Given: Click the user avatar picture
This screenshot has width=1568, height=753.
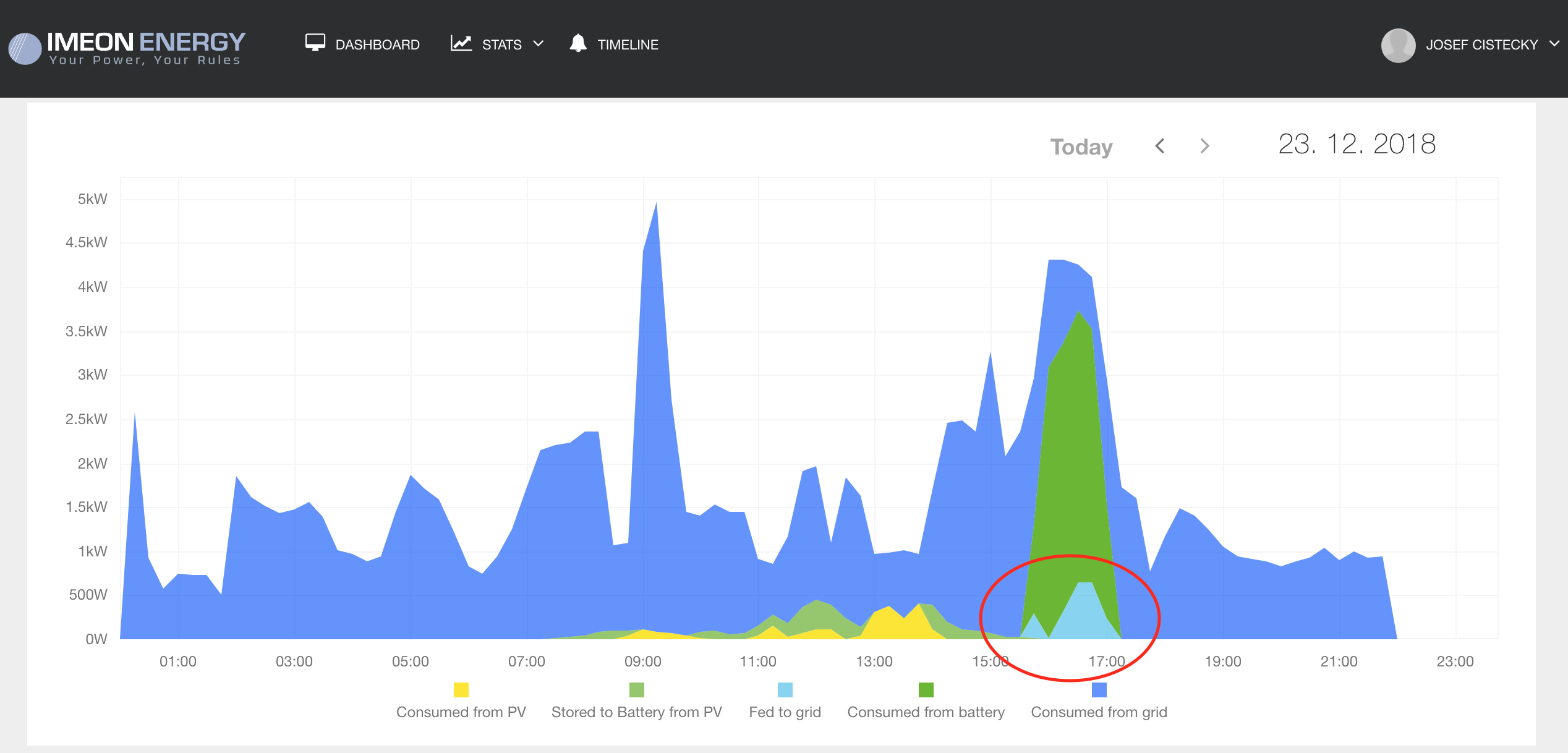Looking at the screenshot, I should click(x=1398, y=45).
